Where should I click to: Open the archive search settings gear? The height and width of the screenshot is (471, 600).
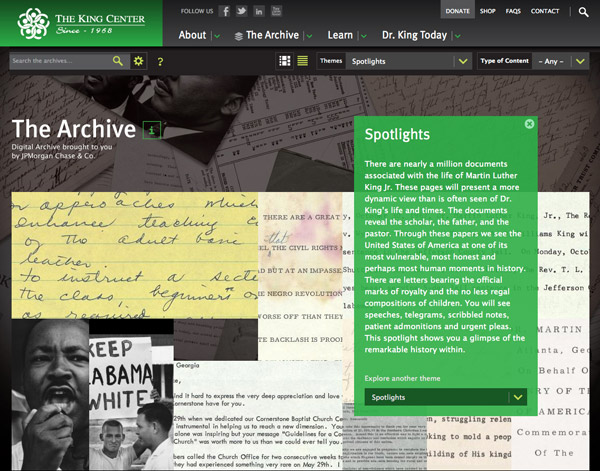[139, 61]
